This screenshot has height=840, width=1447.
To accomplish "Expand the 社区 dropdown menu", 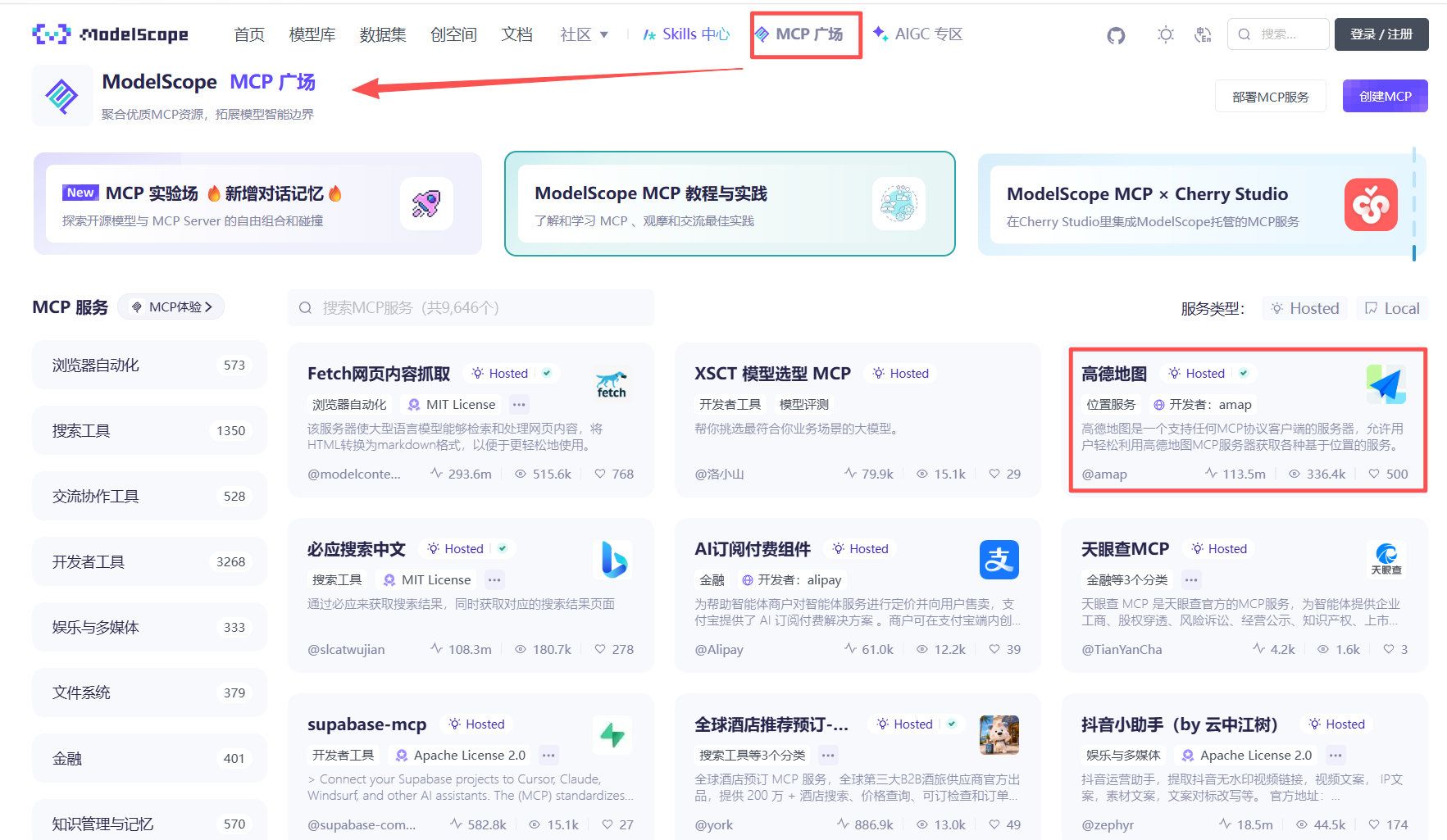I will click(584, 34).
